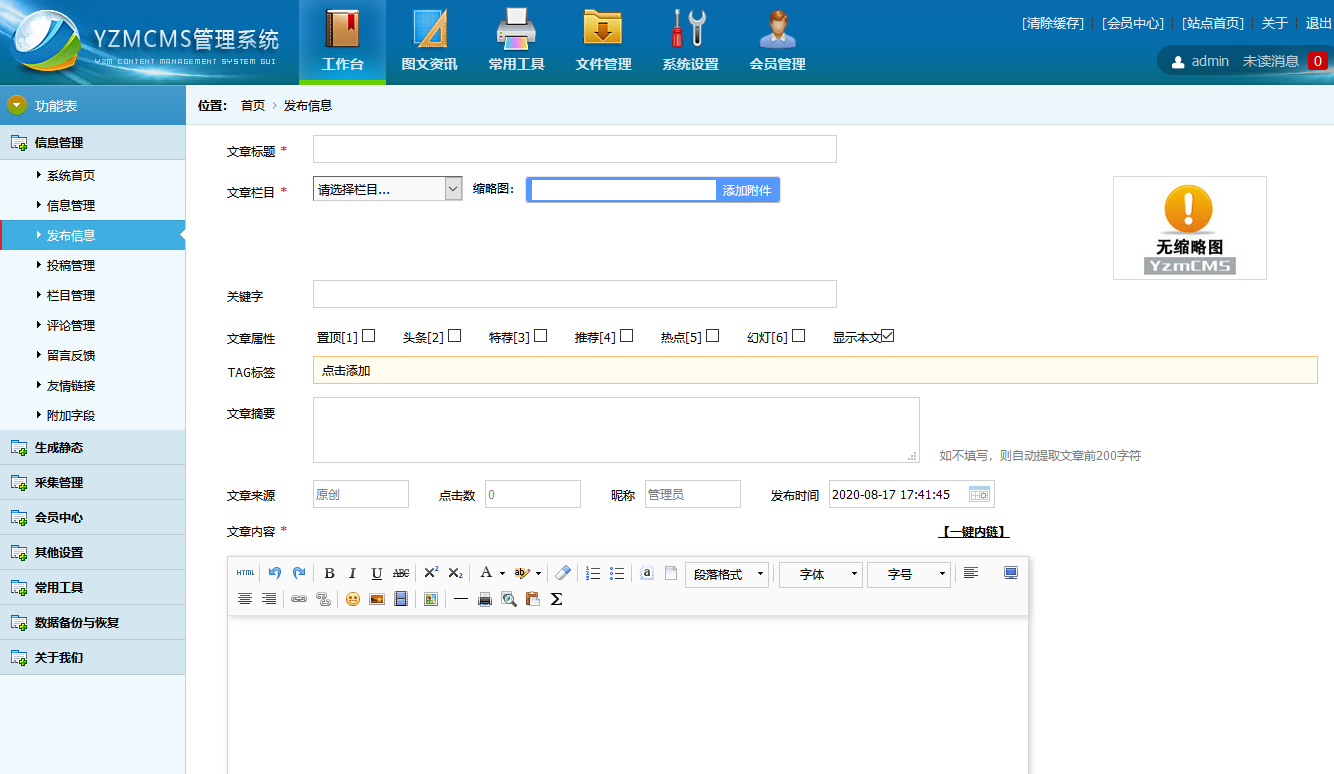
Task: Switch to the 图文资讯 top tab
Action: click(x=429, y=40)
